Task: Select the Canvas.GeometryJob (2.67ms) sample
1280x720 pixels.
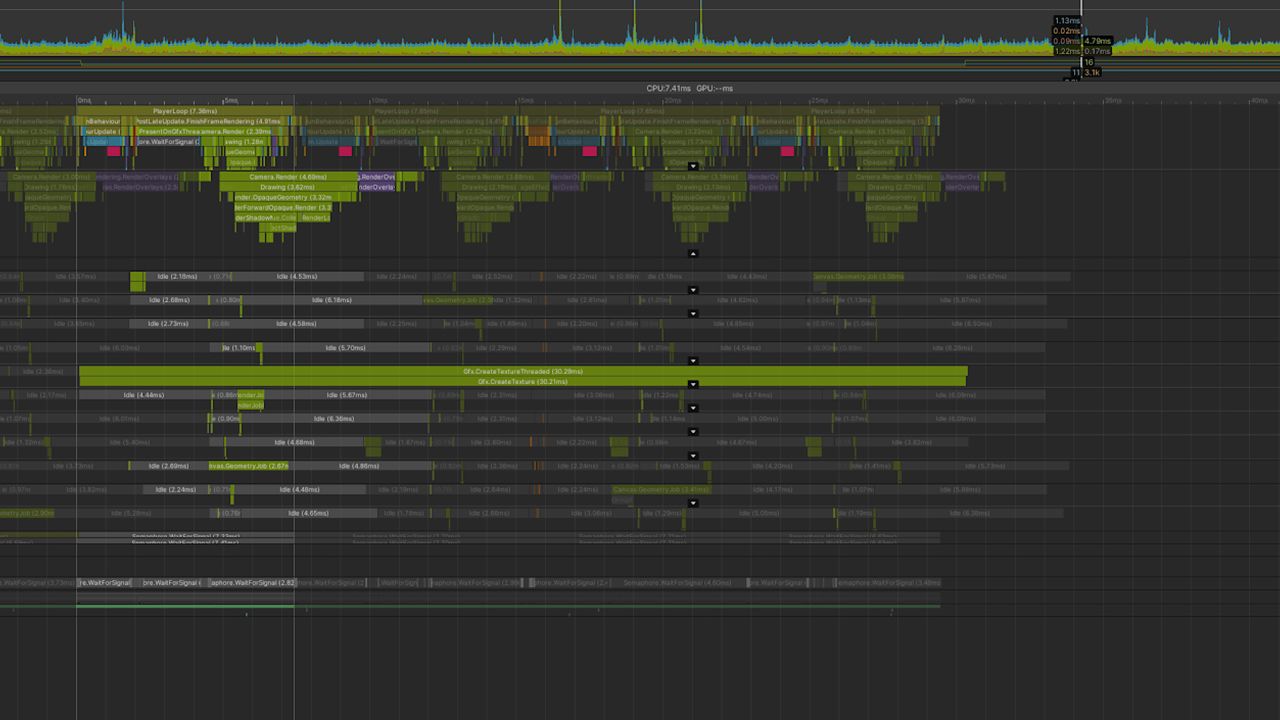Action: [x=248, y=466]
